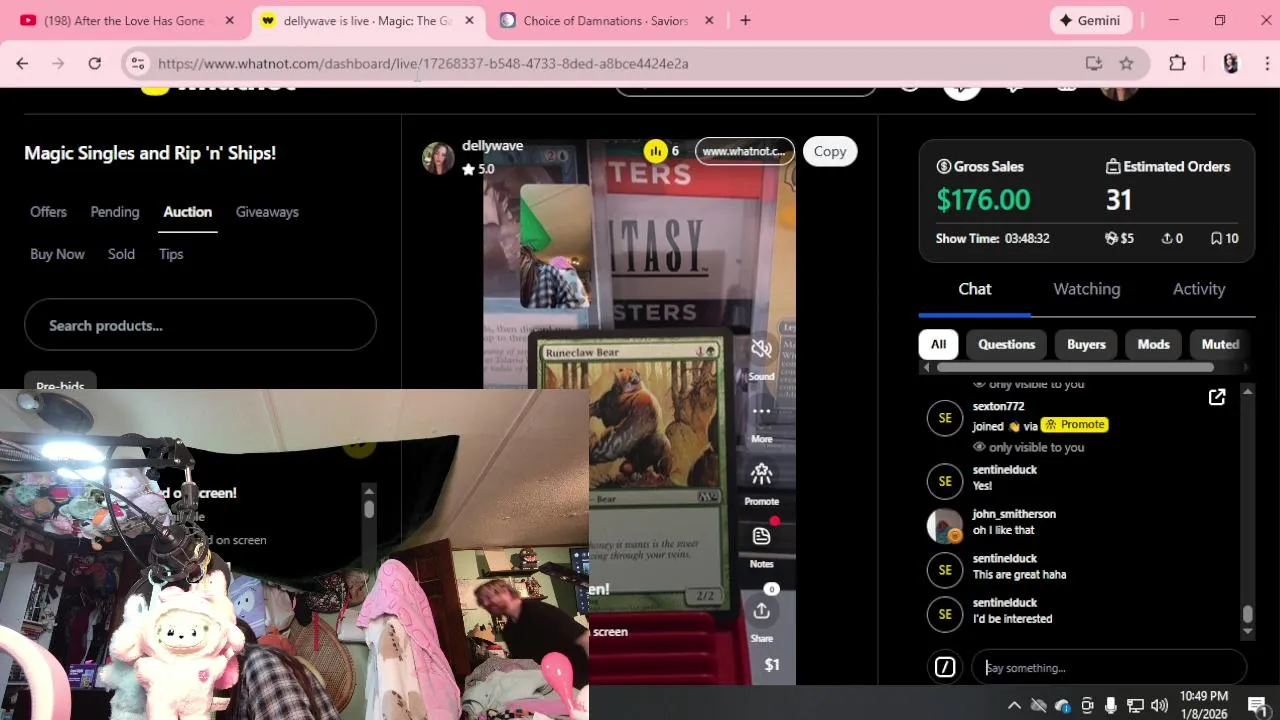Switch to Choice of Damnations tab
The image size is (1280, 720).
[608, 20]
